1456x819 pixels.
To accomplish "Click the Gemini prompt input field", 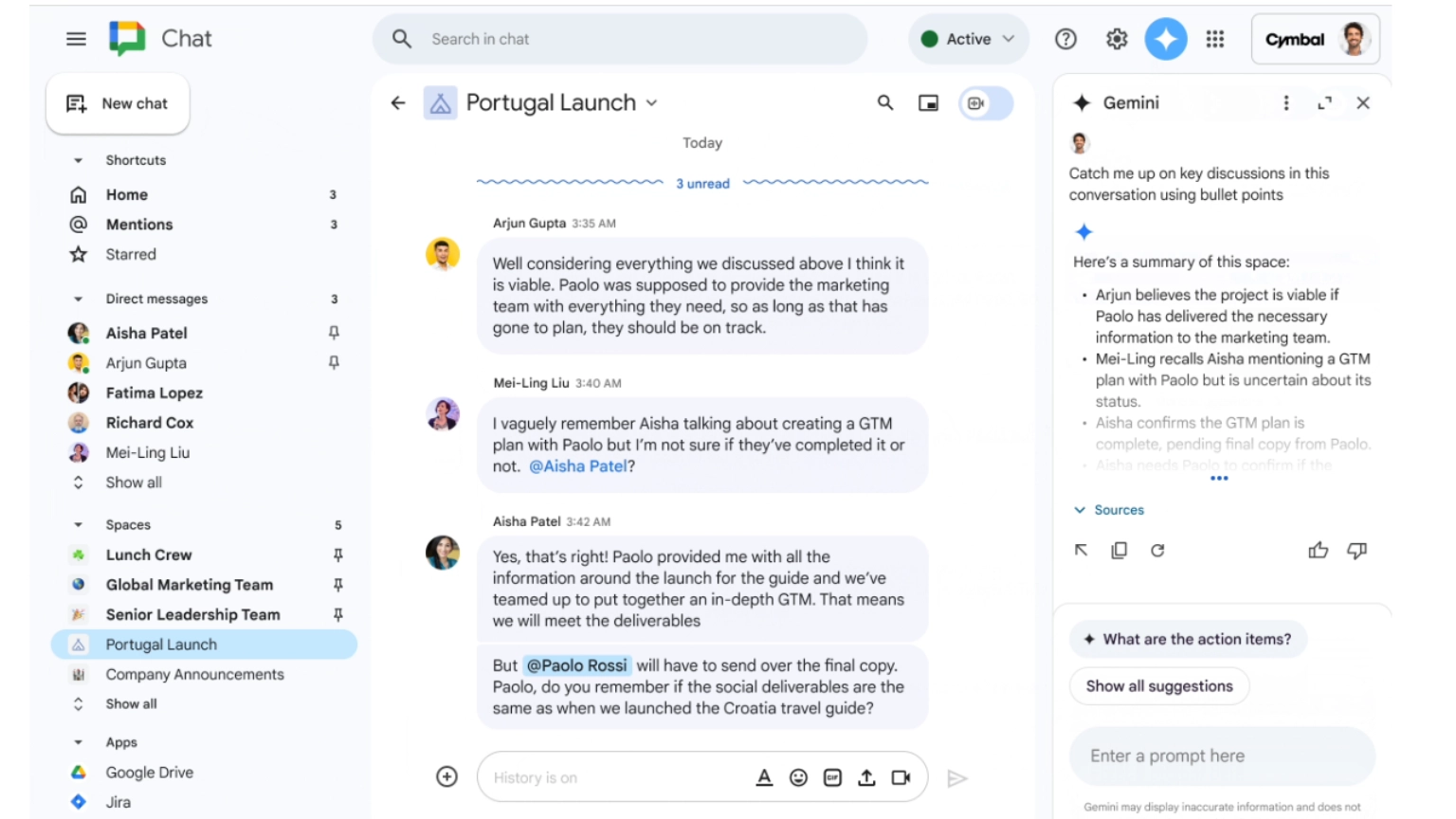I will (x=1221, y=756).
